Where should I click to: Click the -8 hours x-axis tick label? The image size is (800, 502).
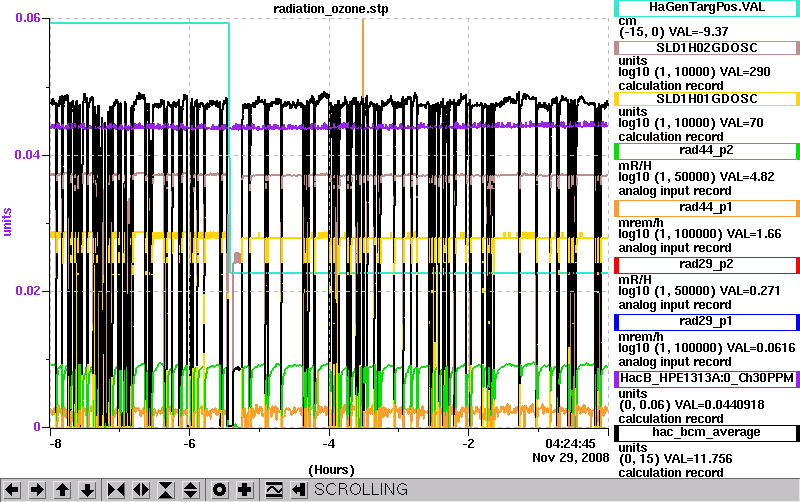(x=55, y=443)
